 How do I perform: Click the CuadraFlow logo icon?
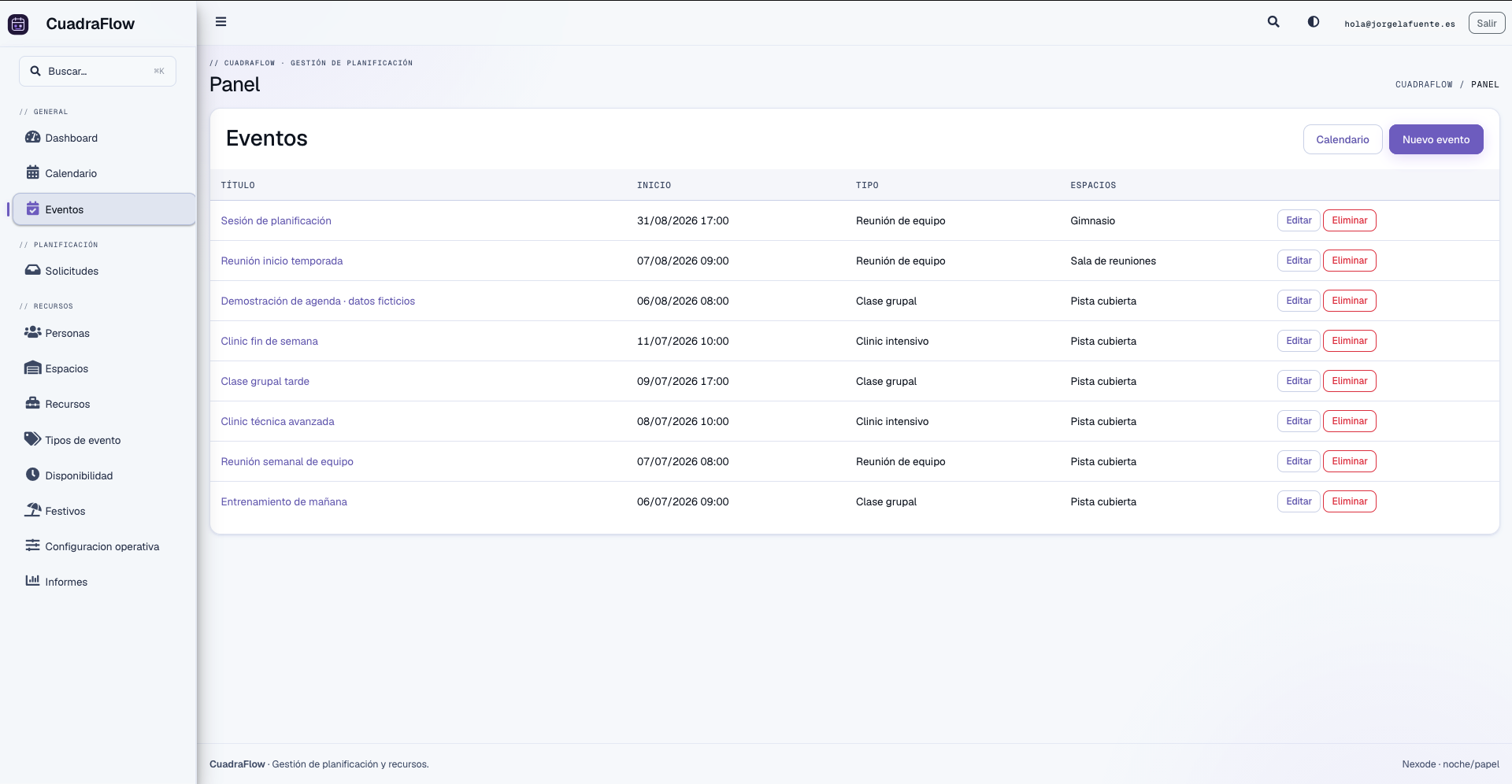click(18, 24)
